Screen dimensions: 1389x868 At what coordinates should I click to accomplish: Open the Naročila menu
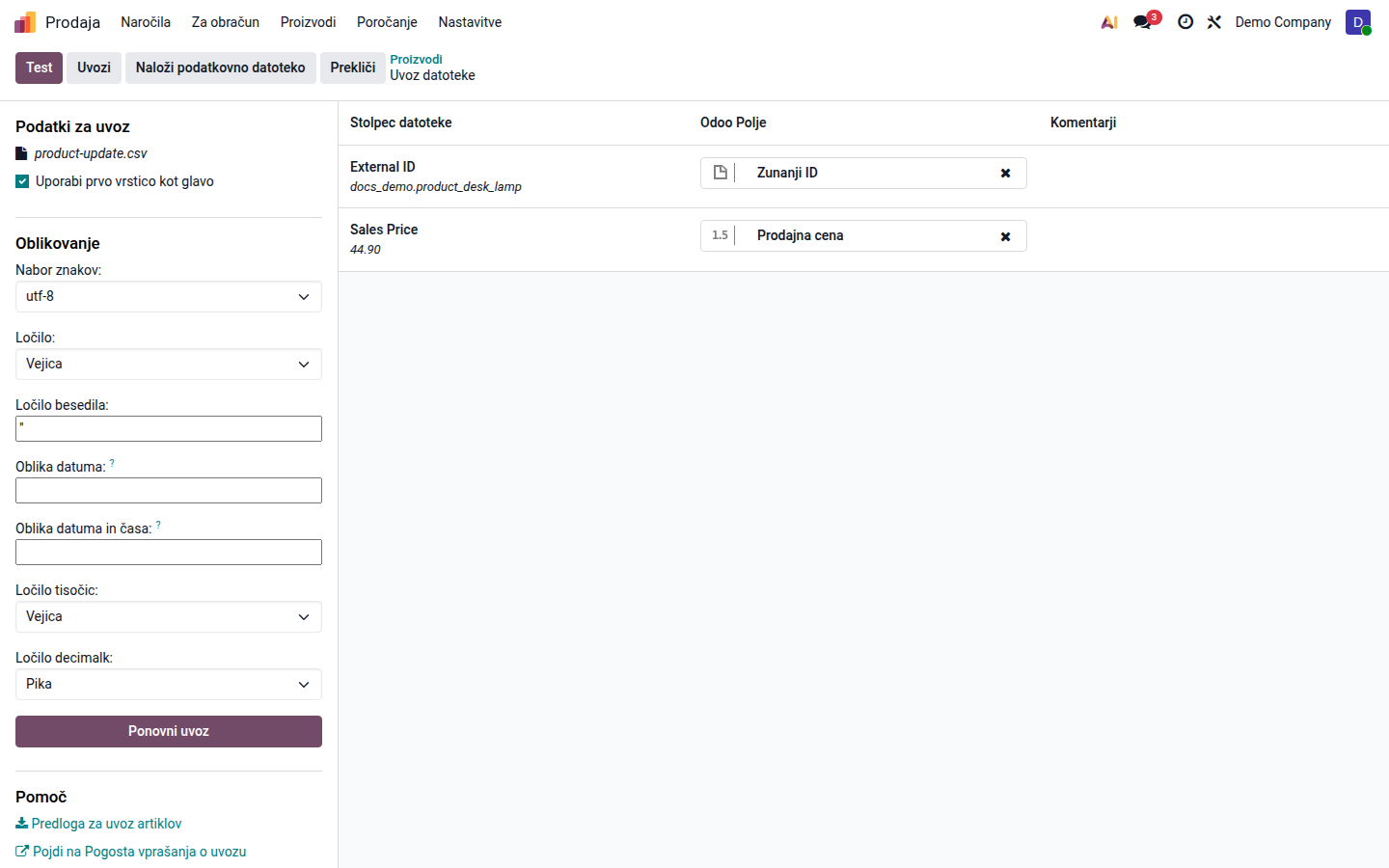146,22
